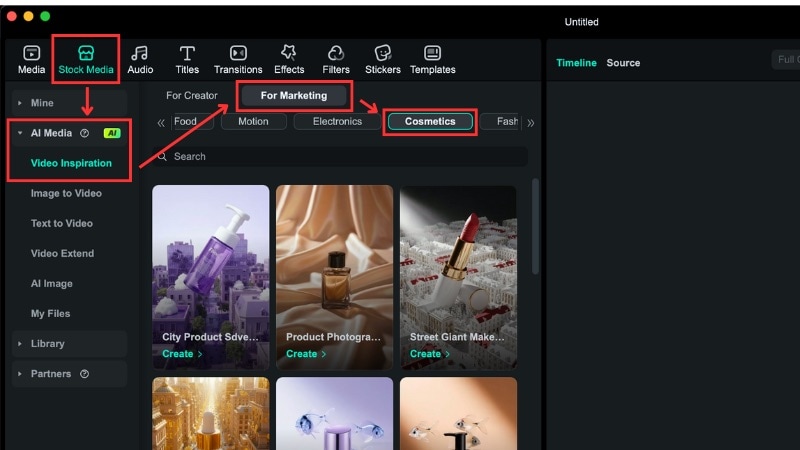Open the Stickers icon
The height and width of the screenshot is (450, 800).
(x=383, y=53)
